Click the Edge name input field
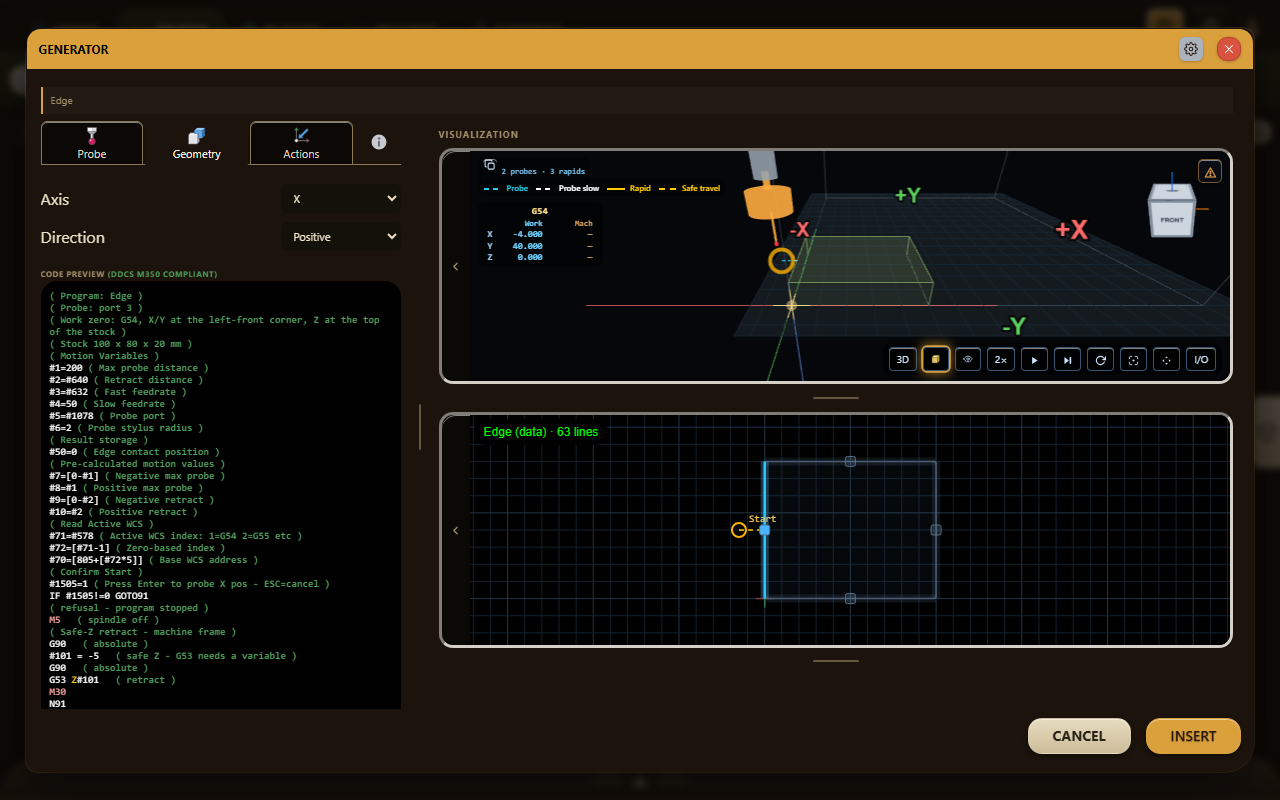Screen dimensions: 1280x800 tap(637, 100)
